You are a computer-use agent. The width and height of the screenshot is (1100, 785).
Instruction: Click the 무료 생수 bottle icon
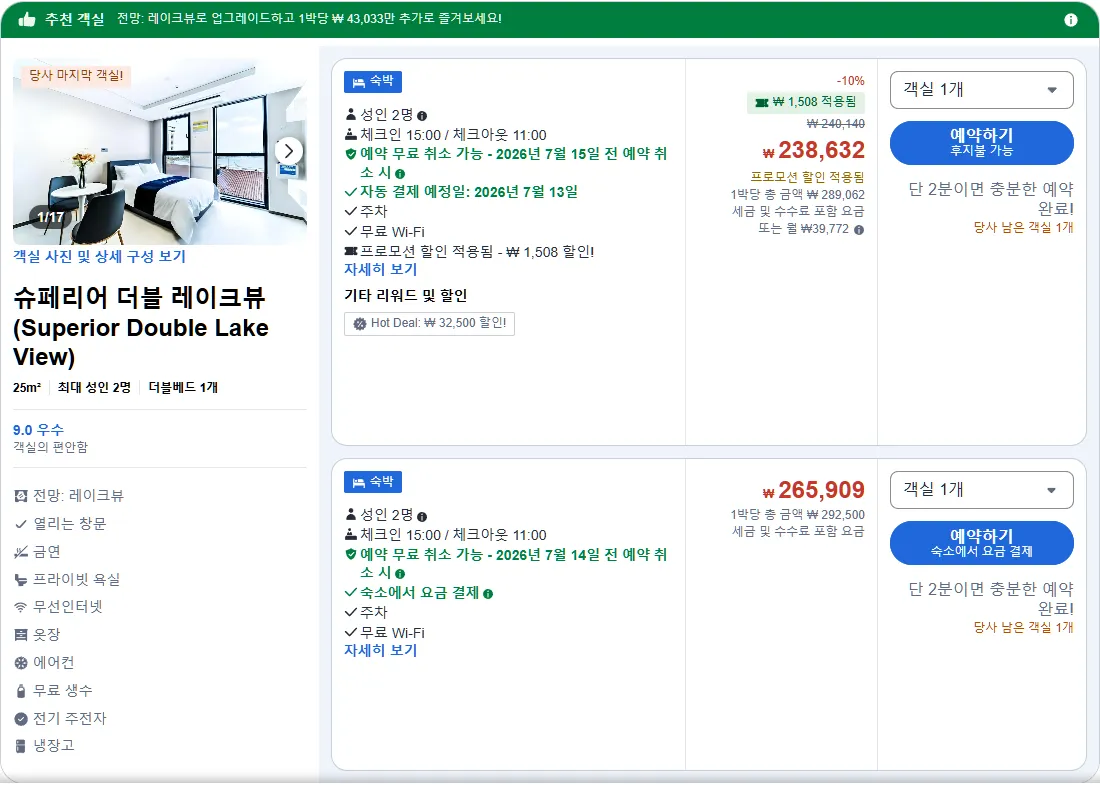point(21,691)
